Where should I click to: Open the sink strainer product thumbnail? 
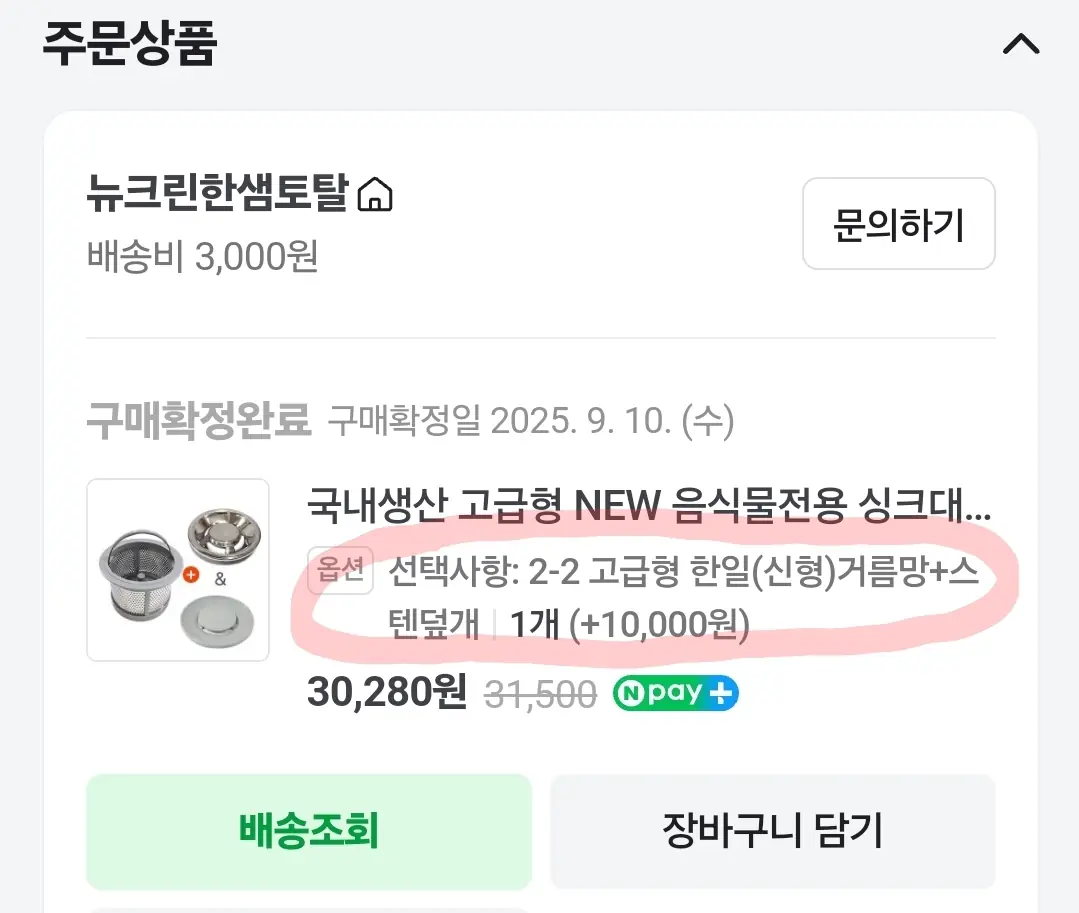[x=178, y=570]
